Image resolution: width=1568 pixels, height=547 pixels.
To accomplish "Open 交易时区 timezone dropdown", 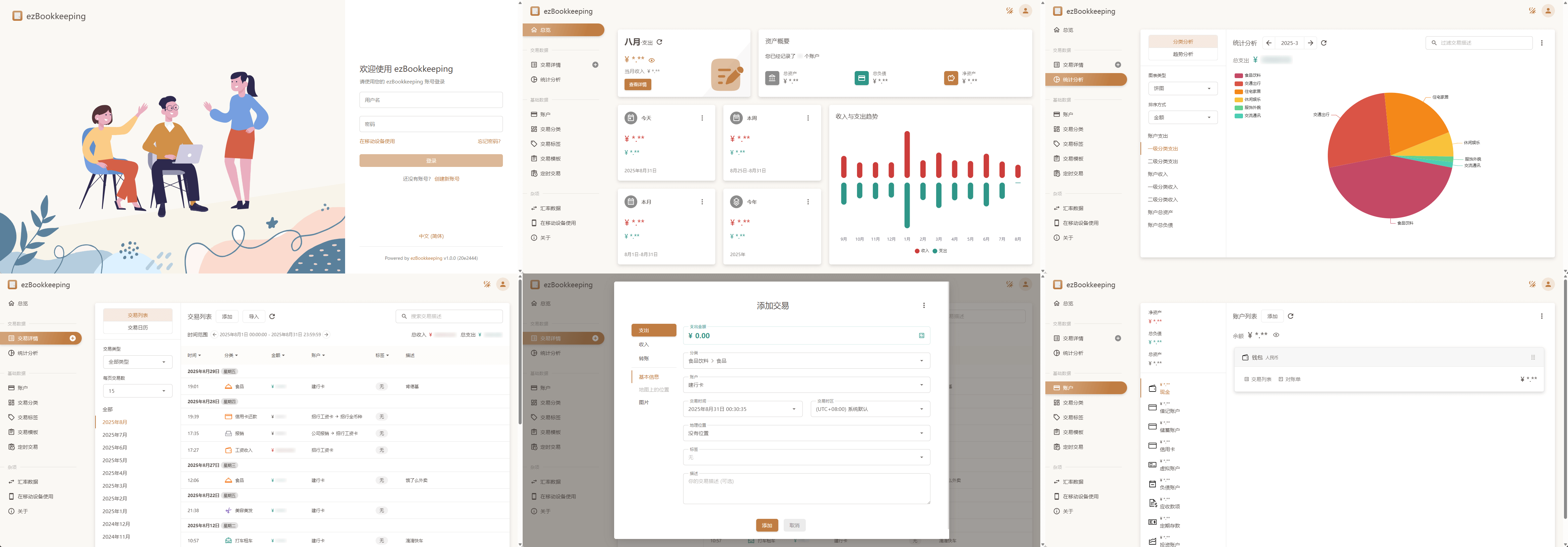I will [x=870, y=409].
